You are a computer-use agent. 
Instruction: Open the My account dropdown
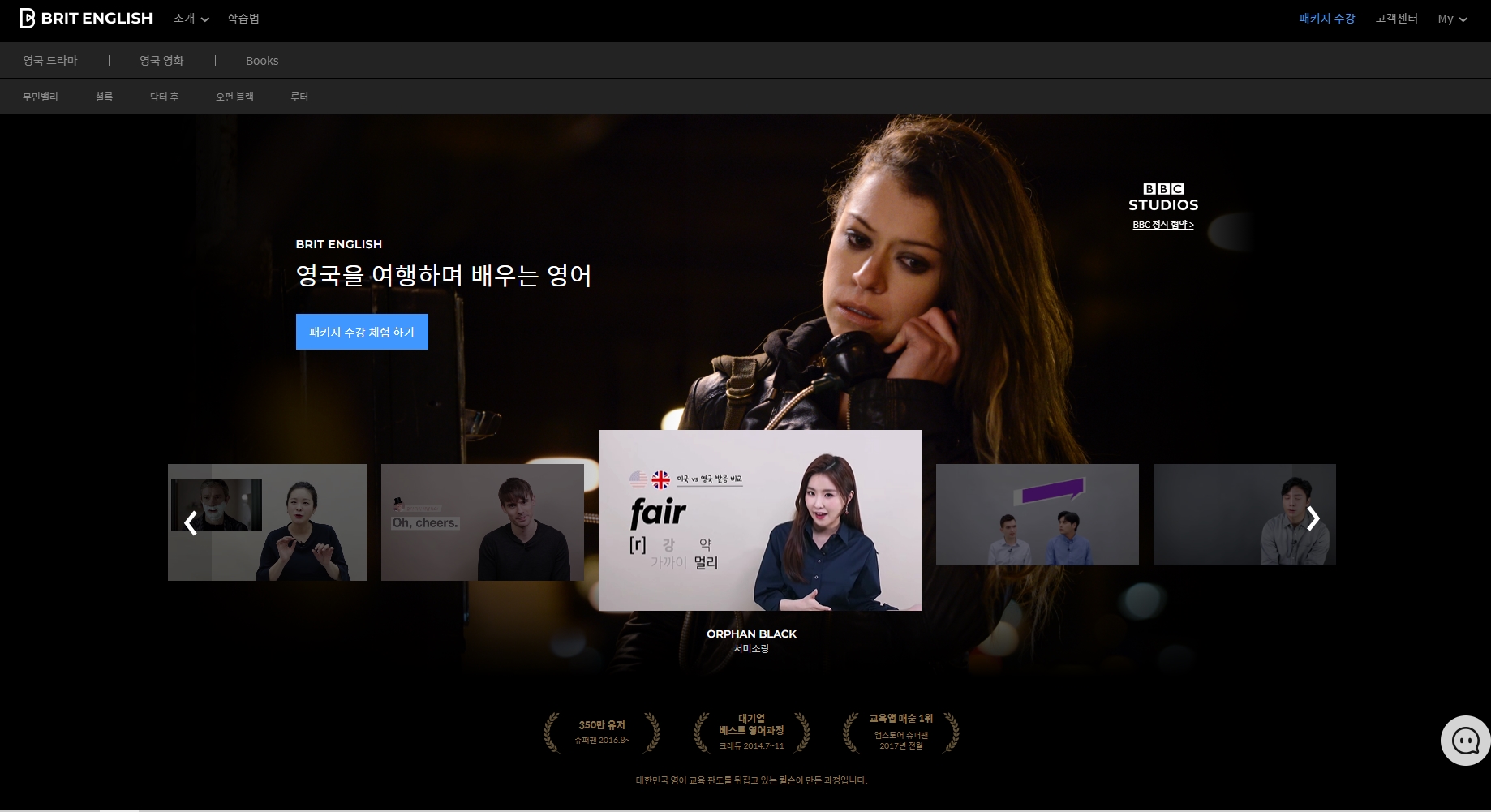point(1452,19)
